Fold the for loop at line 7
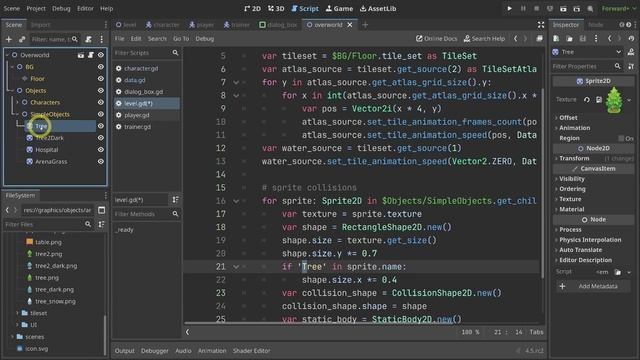This screenshot has width=640, height=360. point(236,82)
